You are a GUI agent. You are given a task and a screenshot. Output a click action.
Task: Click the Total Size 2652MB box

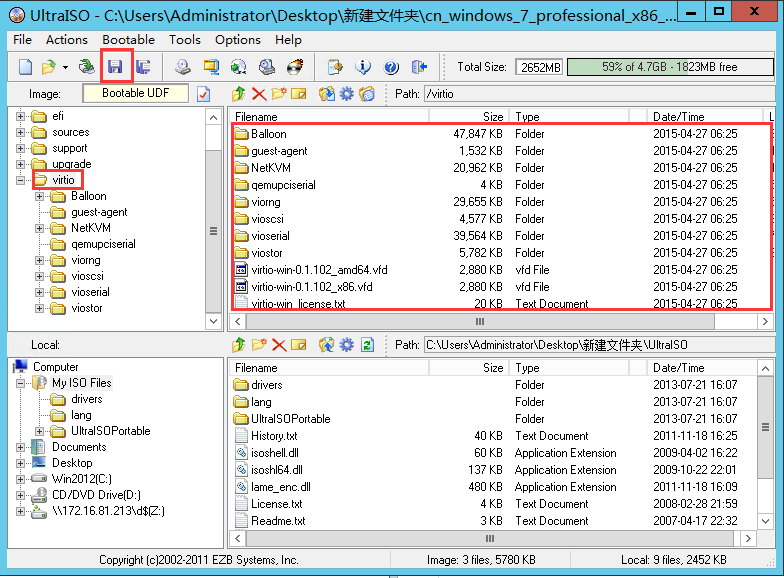(540, 67)
